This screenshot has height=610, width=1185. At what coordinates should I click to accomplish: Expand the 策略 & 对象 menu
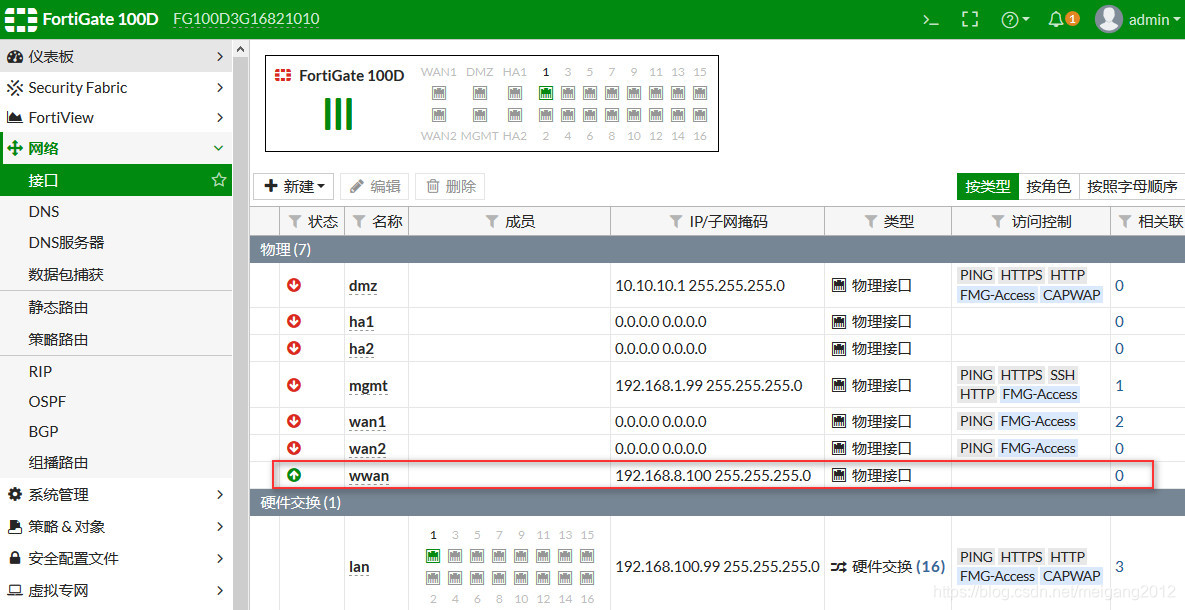click(116, 526)
